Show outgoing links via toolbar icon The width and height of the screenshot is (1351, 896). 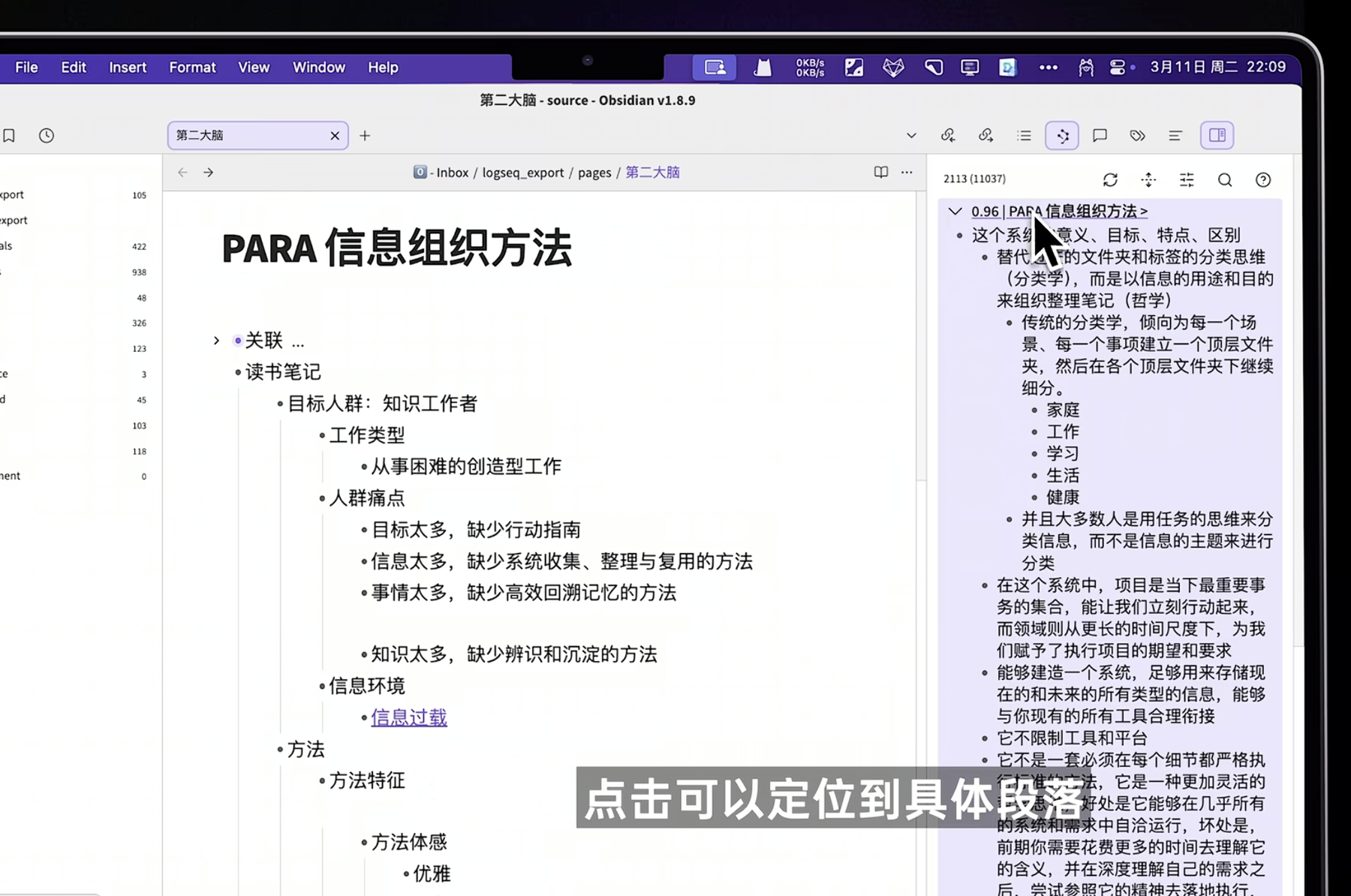(x=985, y=135)
